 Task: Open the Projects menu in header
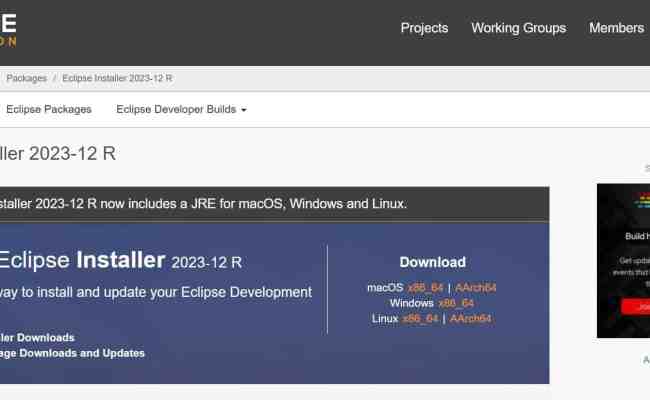click(x=424, y=28)
